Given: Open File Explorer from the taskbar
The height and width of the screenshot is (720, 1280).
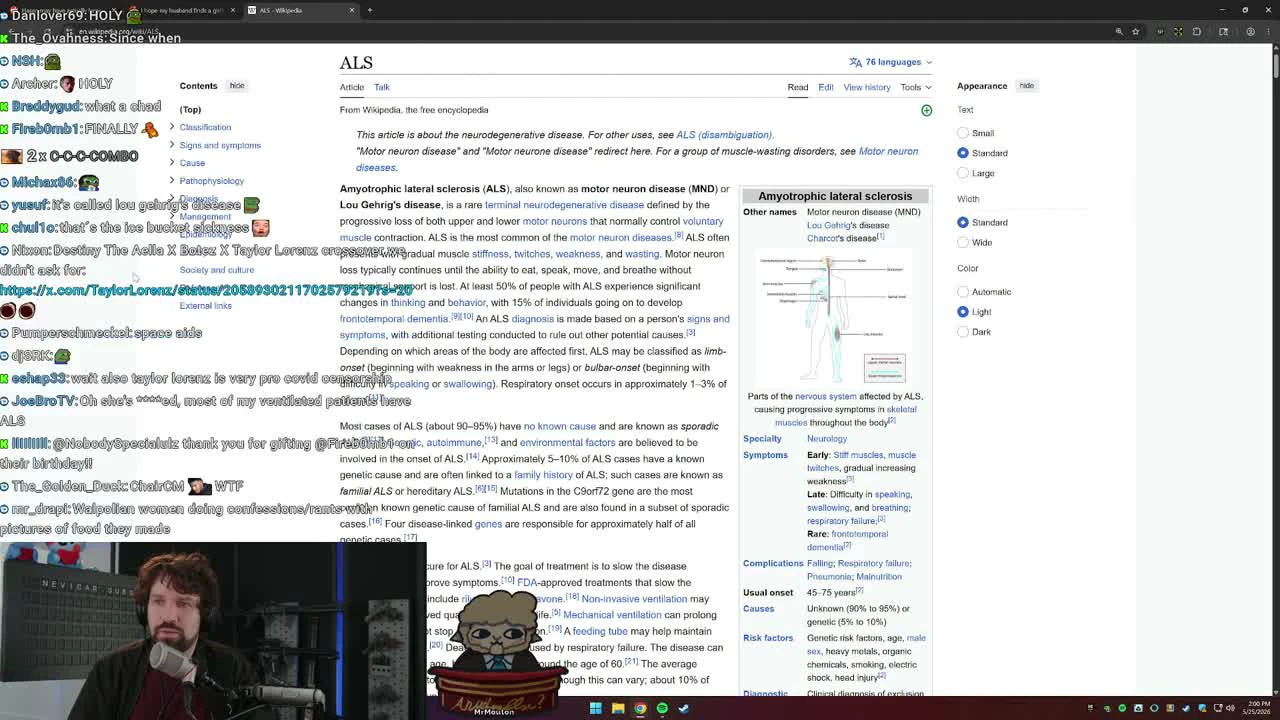Looking at the screenshot, I should pos(618,708).
